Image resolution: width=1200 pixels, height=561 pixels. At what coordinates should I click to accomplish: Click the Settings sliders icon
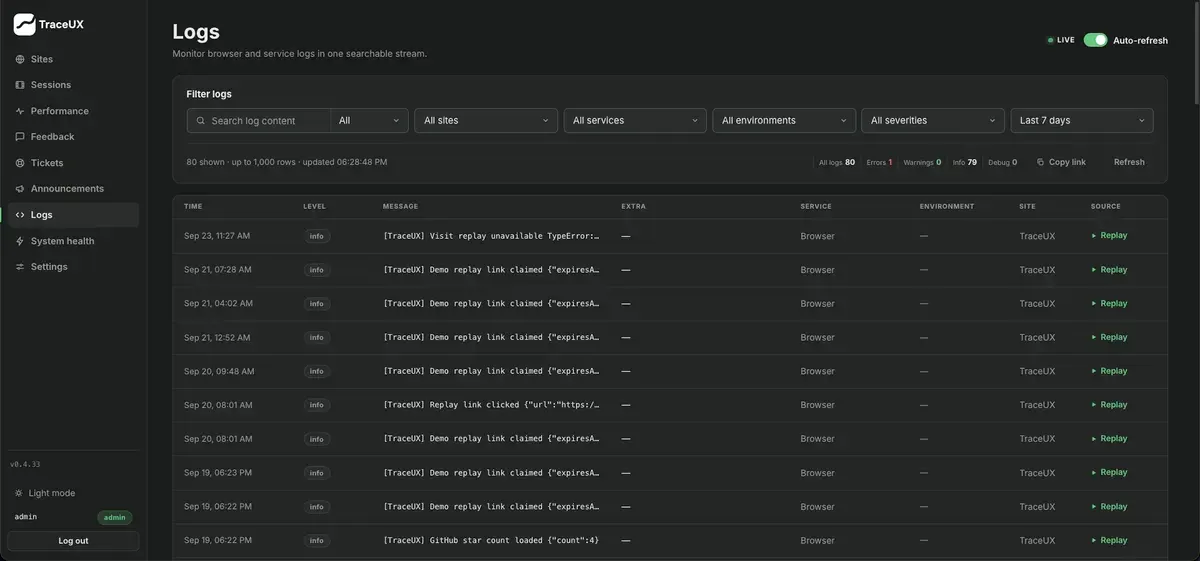(x=20, y=267)
